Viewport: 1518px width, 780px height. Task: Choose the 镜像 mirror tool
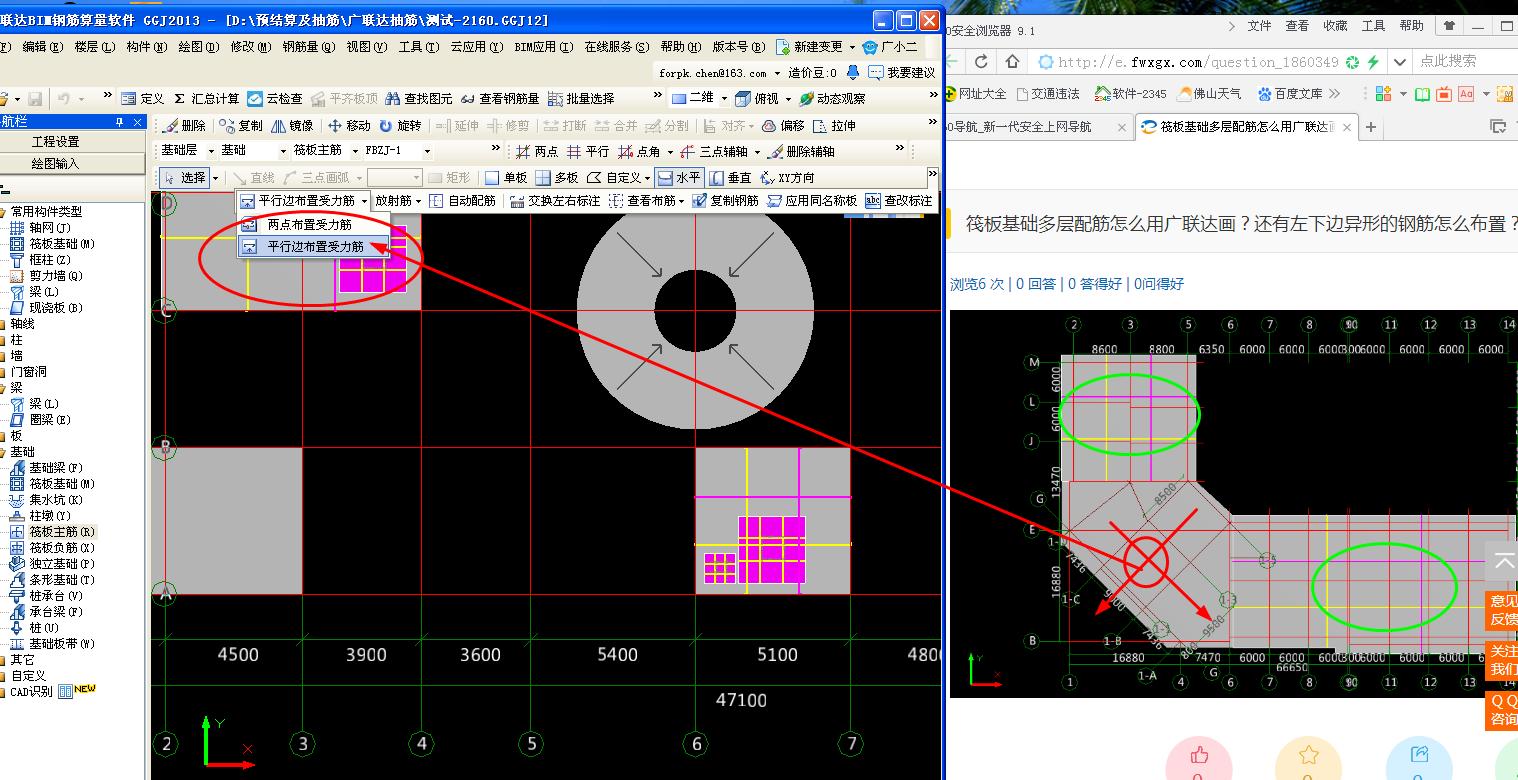tap(291, 126)
